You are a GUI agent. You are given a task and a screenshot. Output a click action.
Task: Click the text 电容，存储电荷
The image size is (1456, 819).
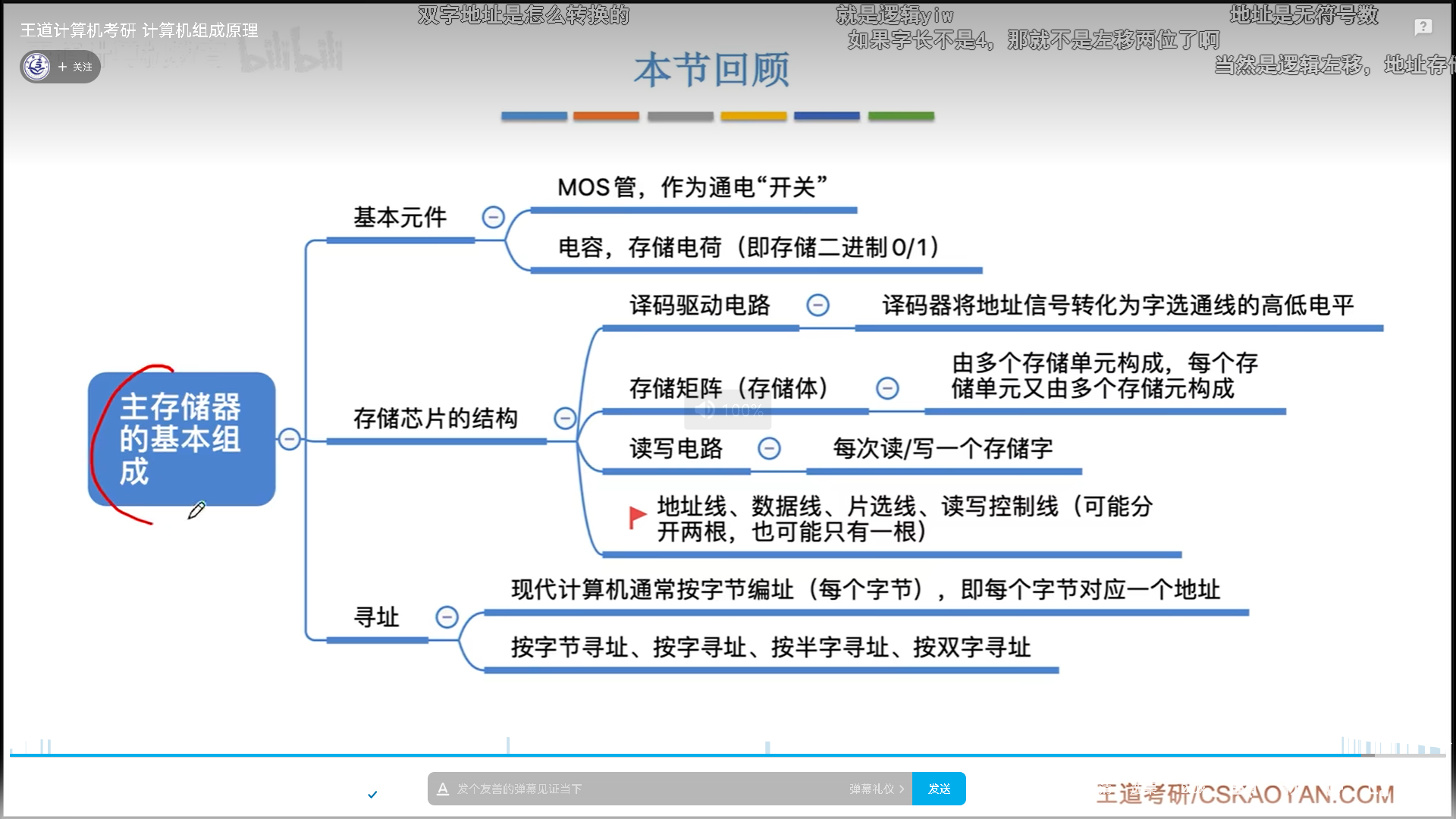[x=640, y=247]
